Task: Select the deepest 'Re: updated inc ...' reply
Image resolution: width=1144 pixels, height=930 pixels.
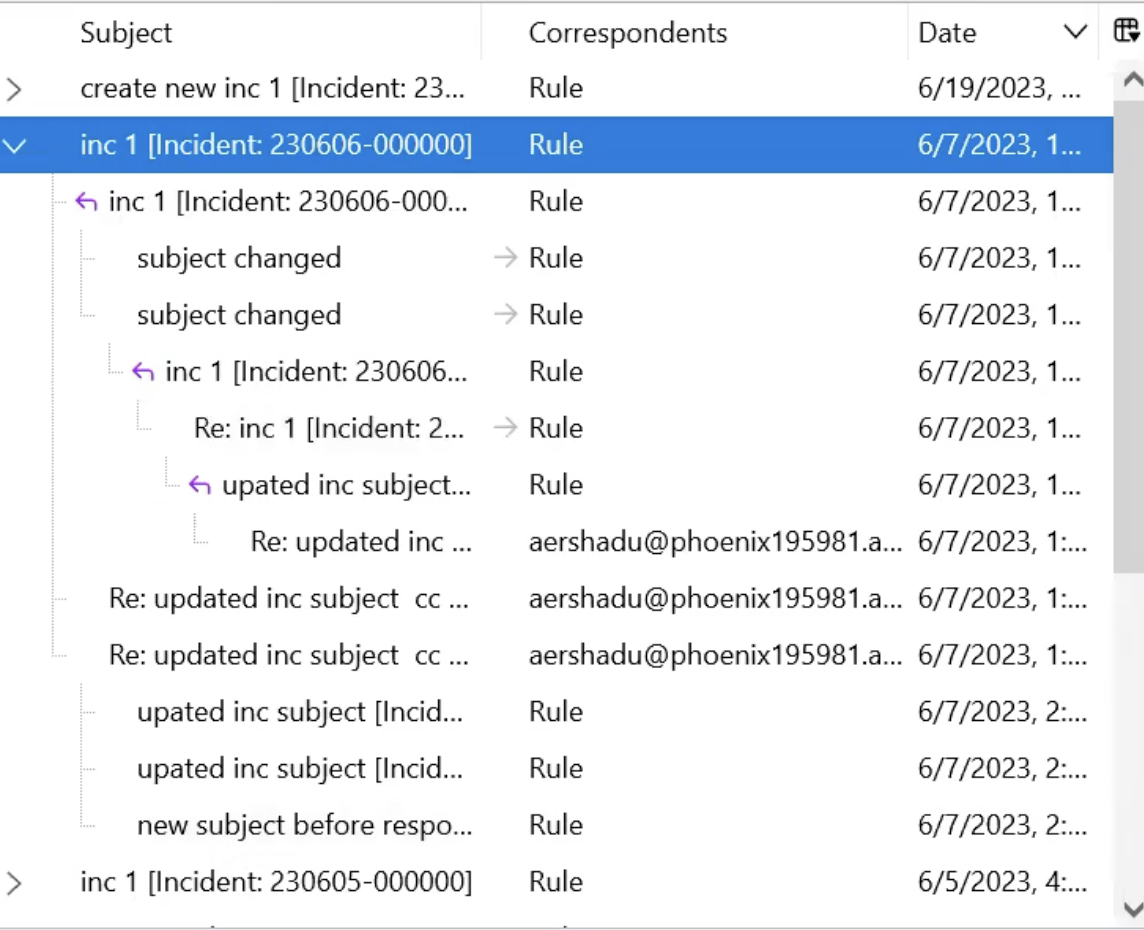Action: tap(360, 542)
